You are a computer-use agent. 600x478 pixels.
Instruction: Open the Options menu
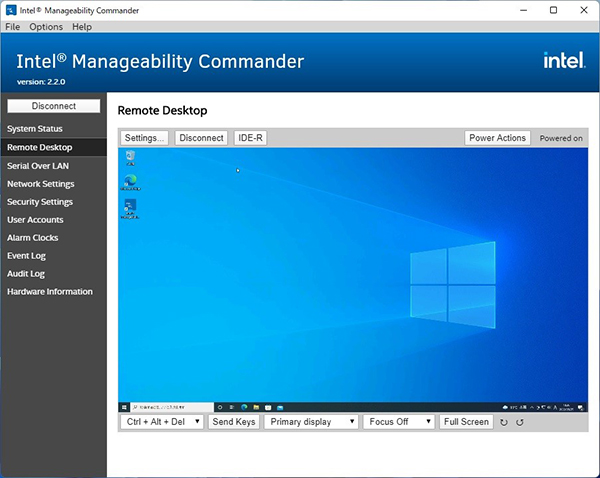point(45,27)
